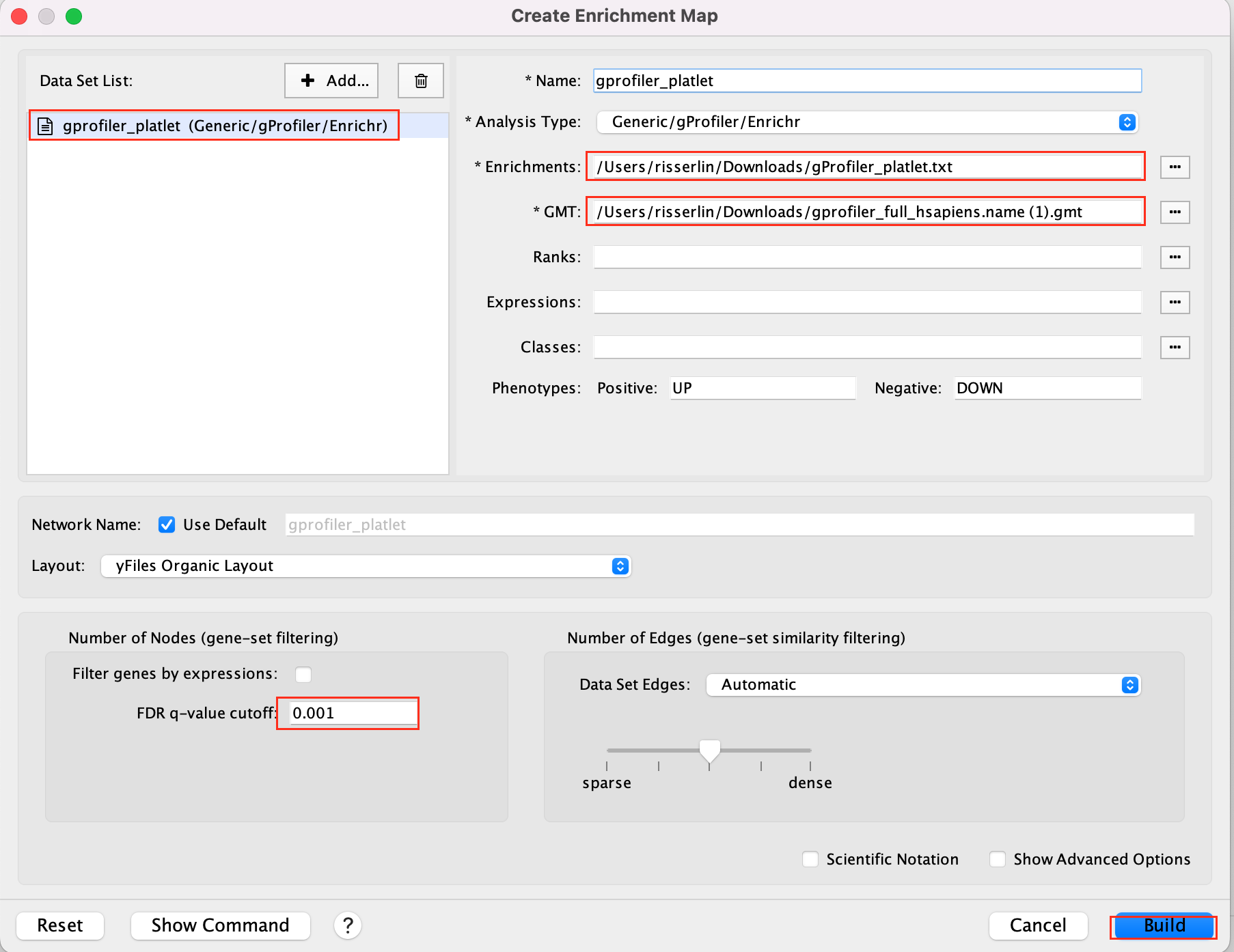Viewport: 1234px width, 952px height.
Task: Select gprofiler_platlet in the Data Set List
Action: click(215, 126)
